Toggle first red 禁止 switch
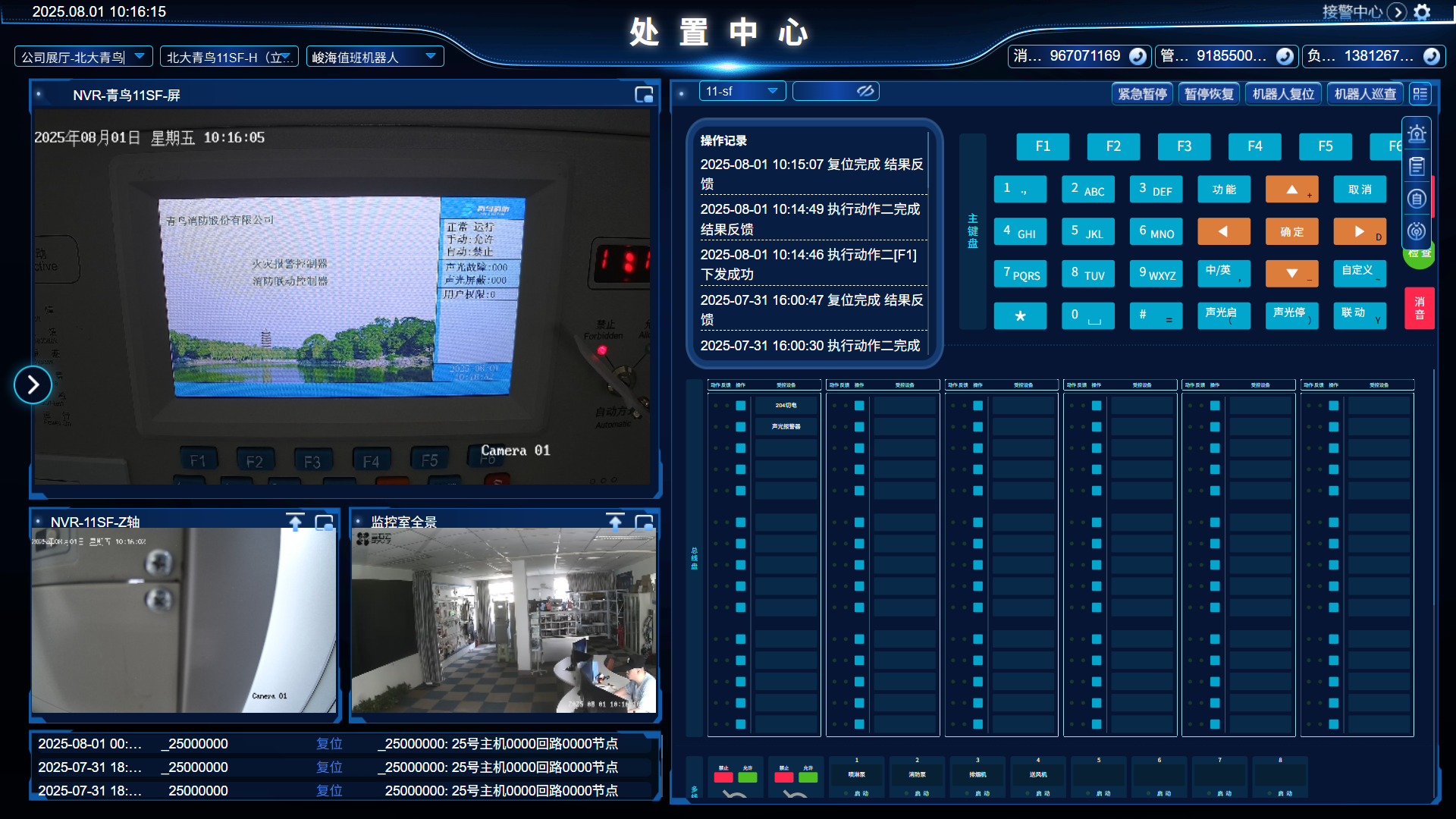The image size is (1456, 819). pos(723,777)
